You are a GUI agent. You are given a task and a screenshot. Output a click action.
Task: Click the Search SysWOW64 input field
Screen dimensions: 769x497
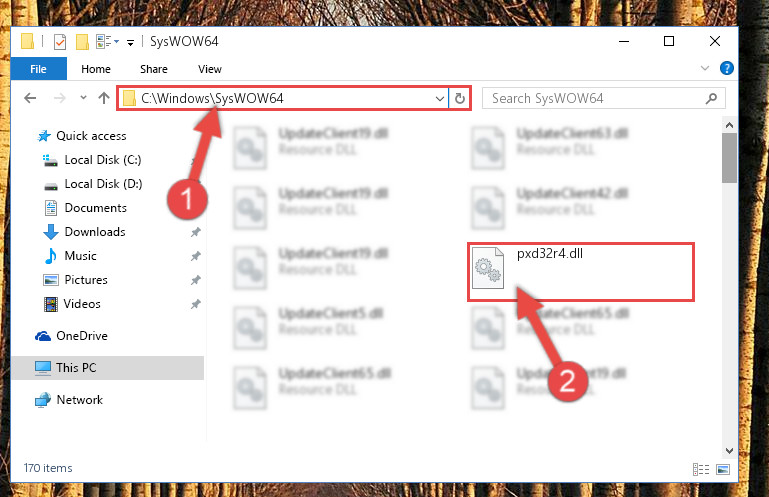pyautogui.click(x=596, y=99)
